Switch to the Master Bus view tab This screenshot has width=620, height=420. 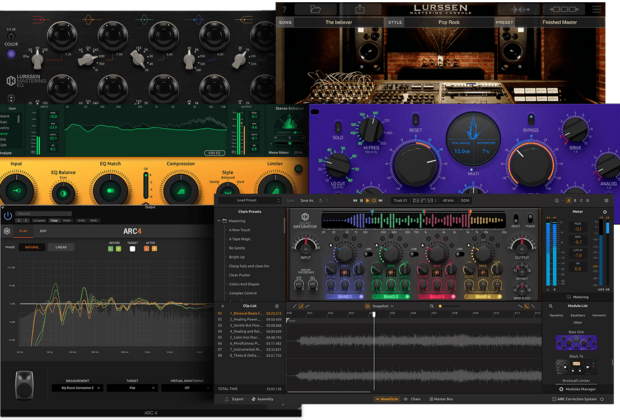441,399
